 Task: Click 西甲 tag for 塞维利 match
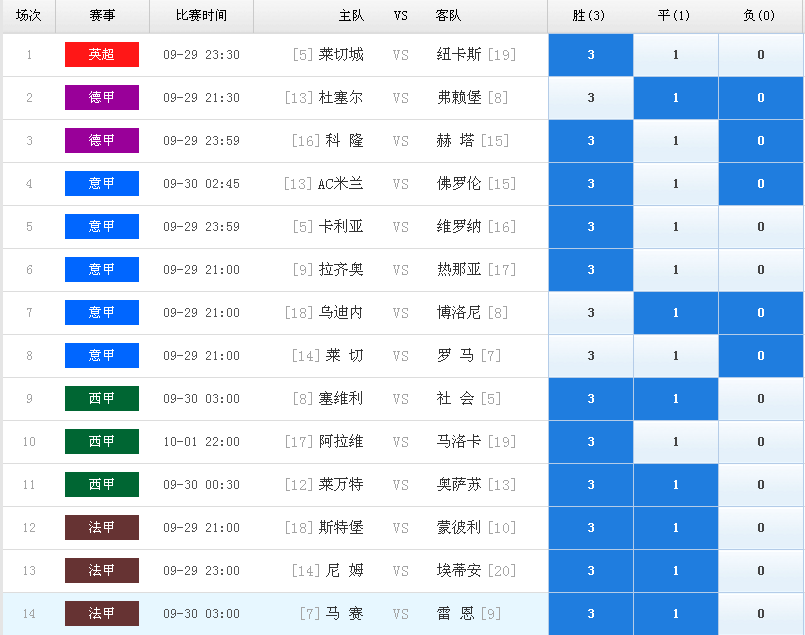[102, 398]
